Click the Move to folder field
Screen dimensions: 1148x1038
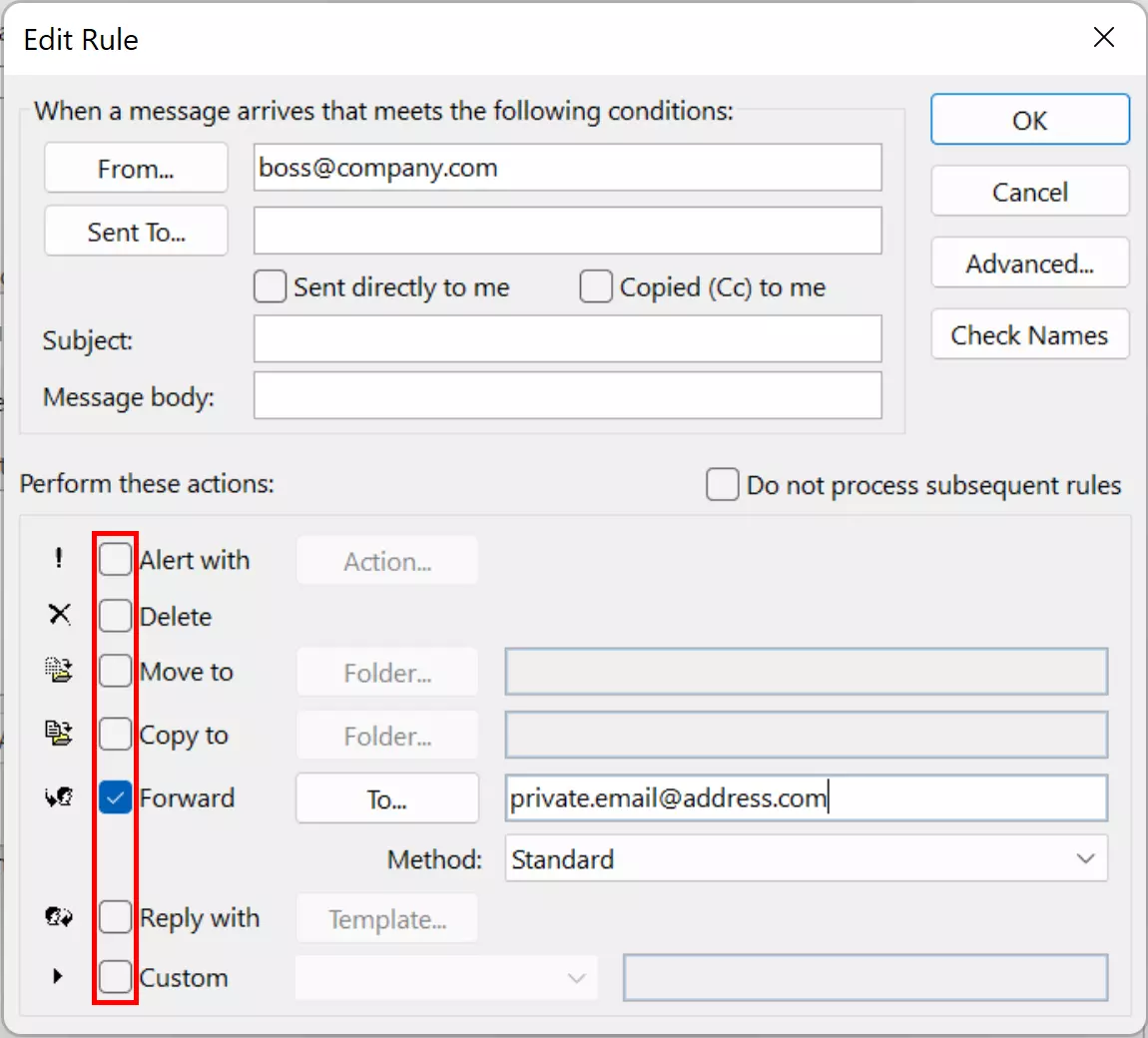click(x=806, y=672)
